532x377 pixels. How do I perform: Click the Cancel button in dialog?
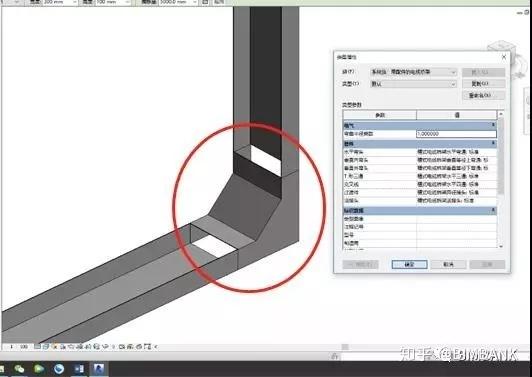click(449, 264)
